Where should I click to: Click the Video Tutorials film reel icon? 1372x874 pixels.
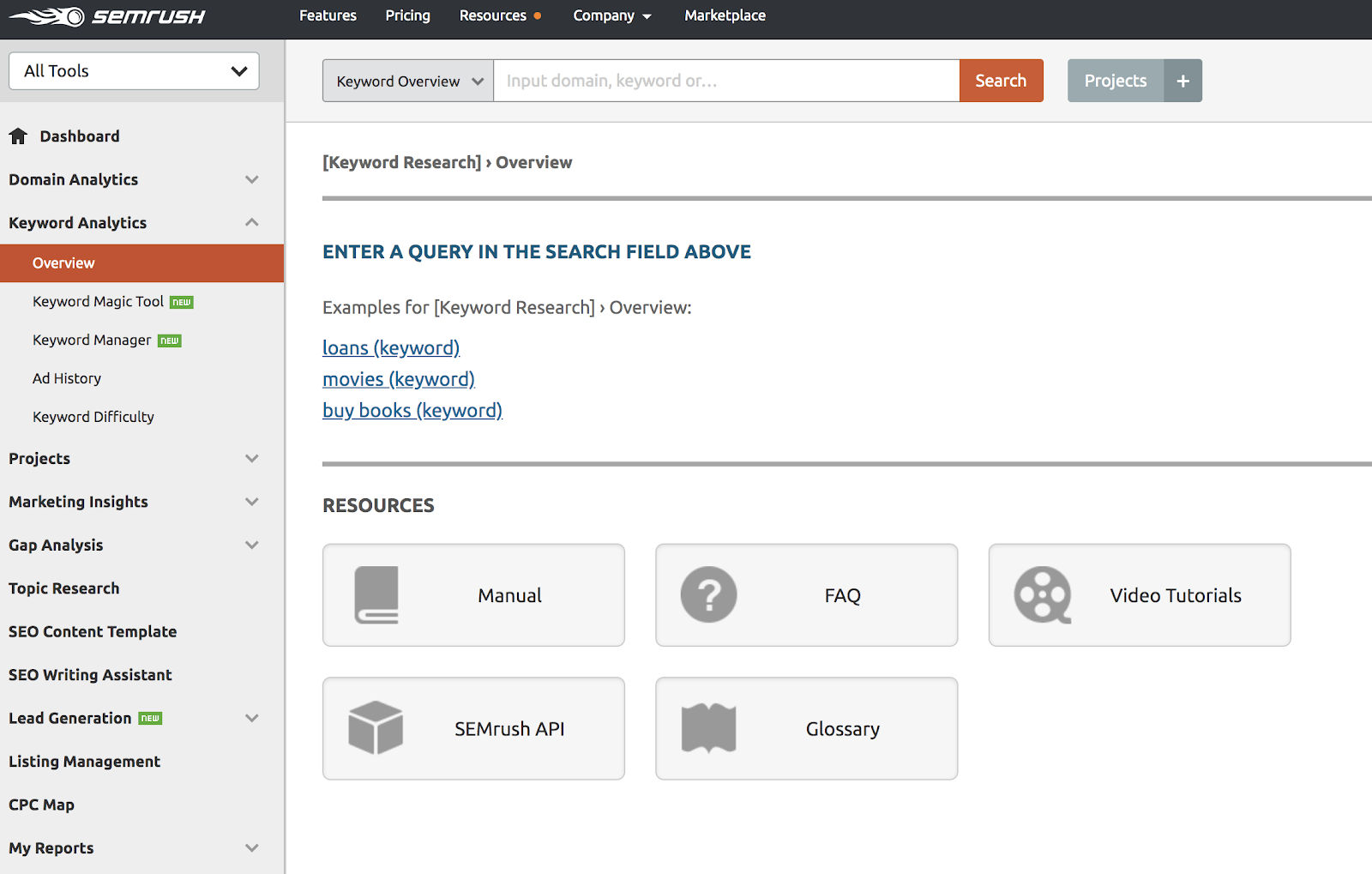click(x=1043, y=594)
